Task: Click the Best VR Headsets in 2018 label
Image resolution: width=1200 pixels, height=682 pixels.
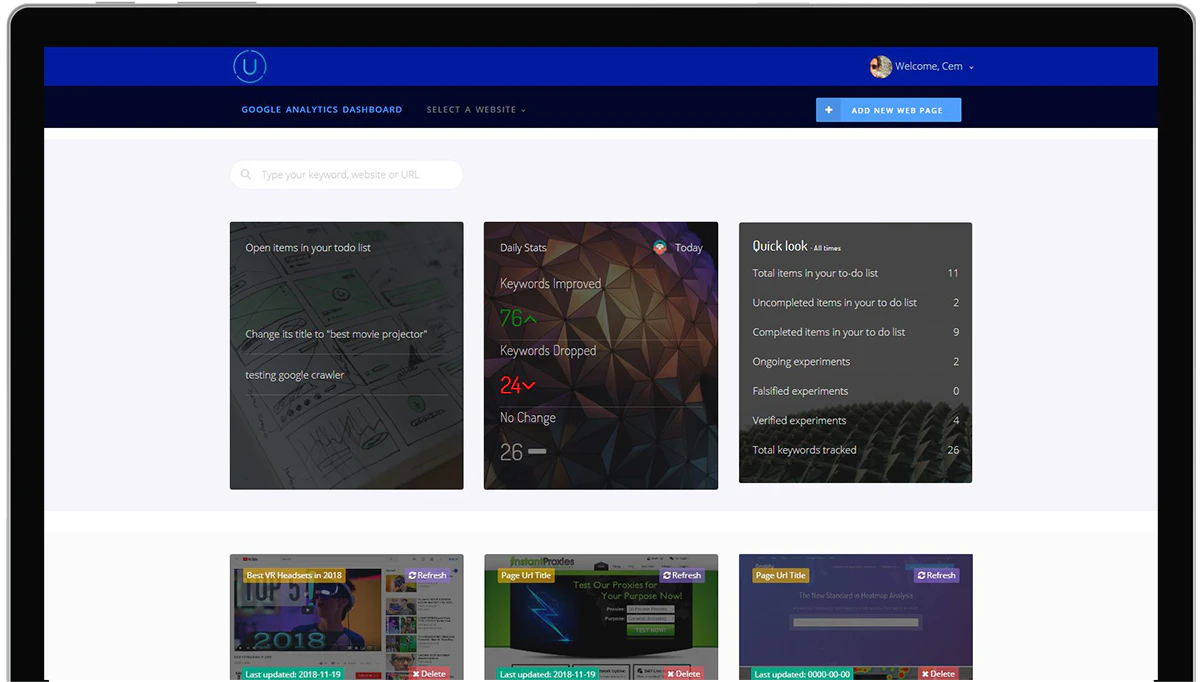Action: point(294,575)
